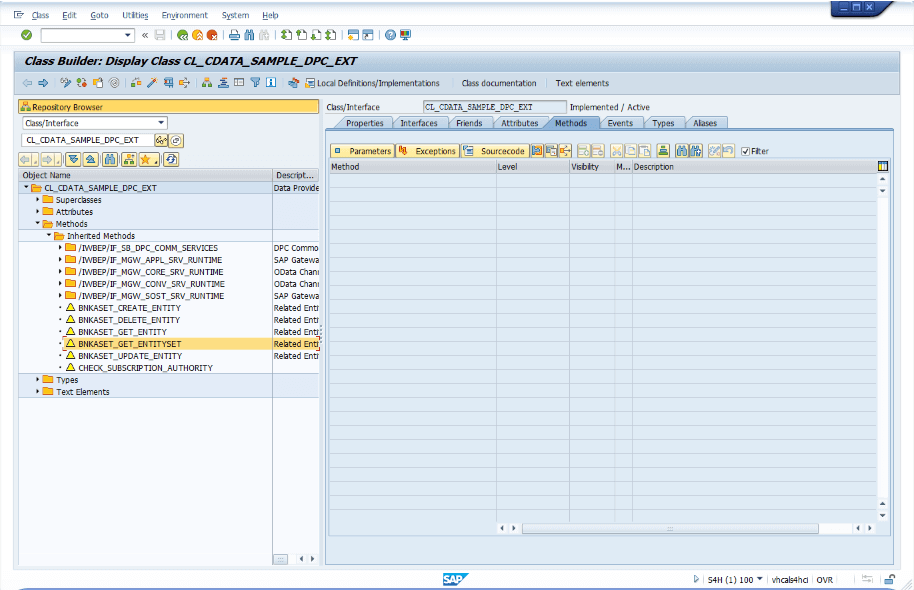Click the scissors Cut icon in the methods toolbar
The height and width of the screenshot is (590, 914).
(616, 151)
